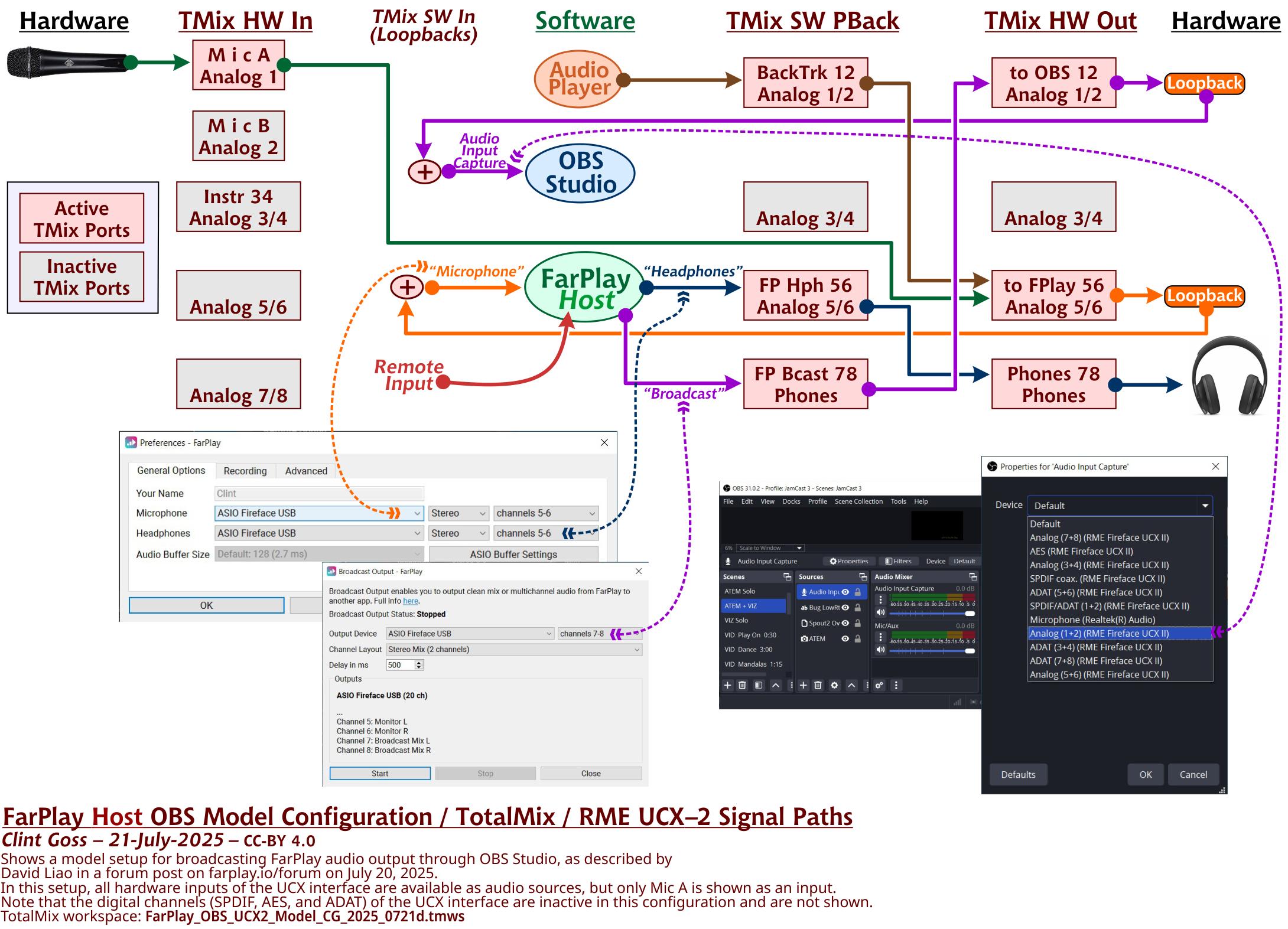Undock the Sources panel
The image size is (1288, 929).
863,577
